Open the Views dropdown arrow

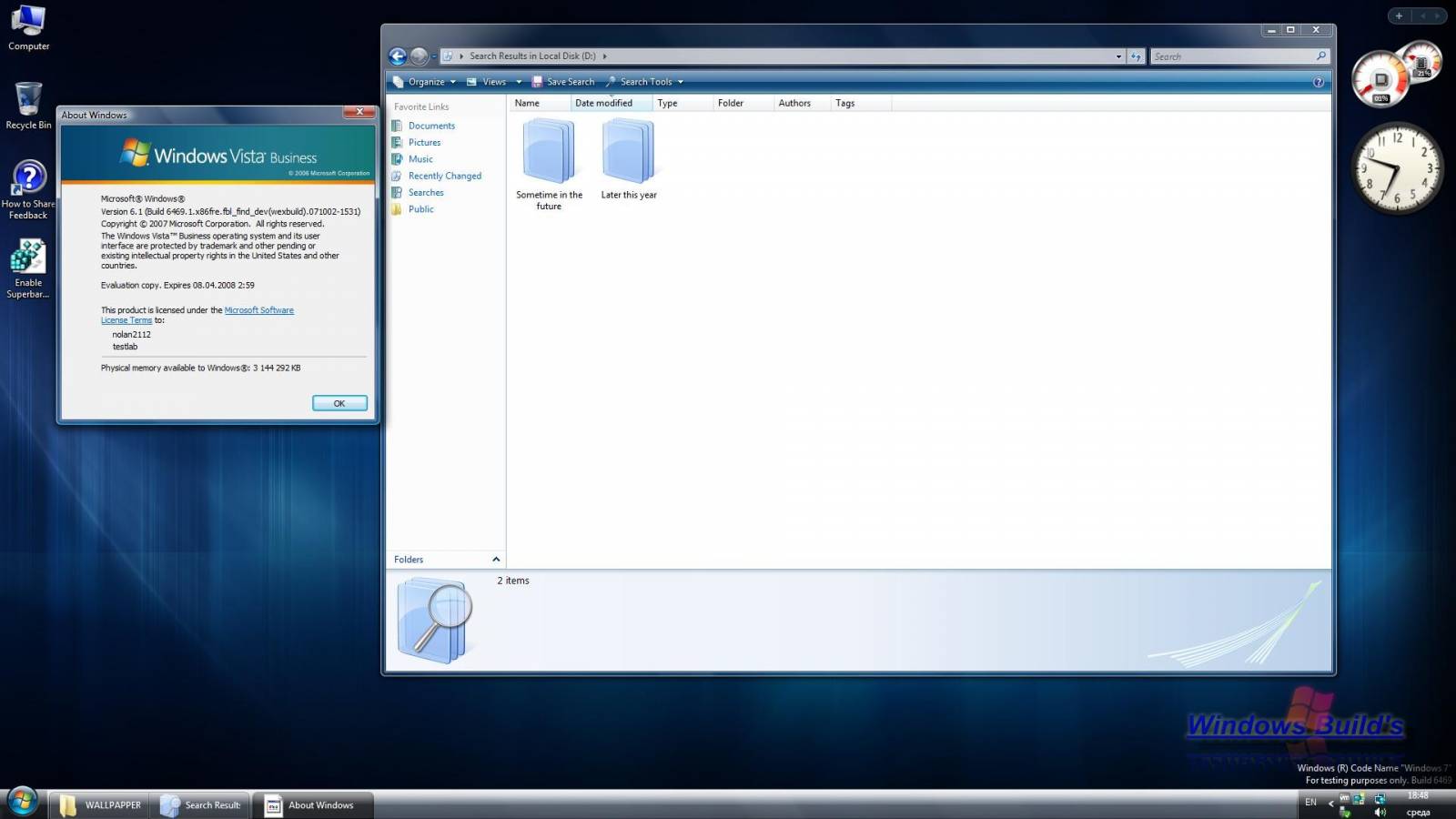click(x=519, y=82)
